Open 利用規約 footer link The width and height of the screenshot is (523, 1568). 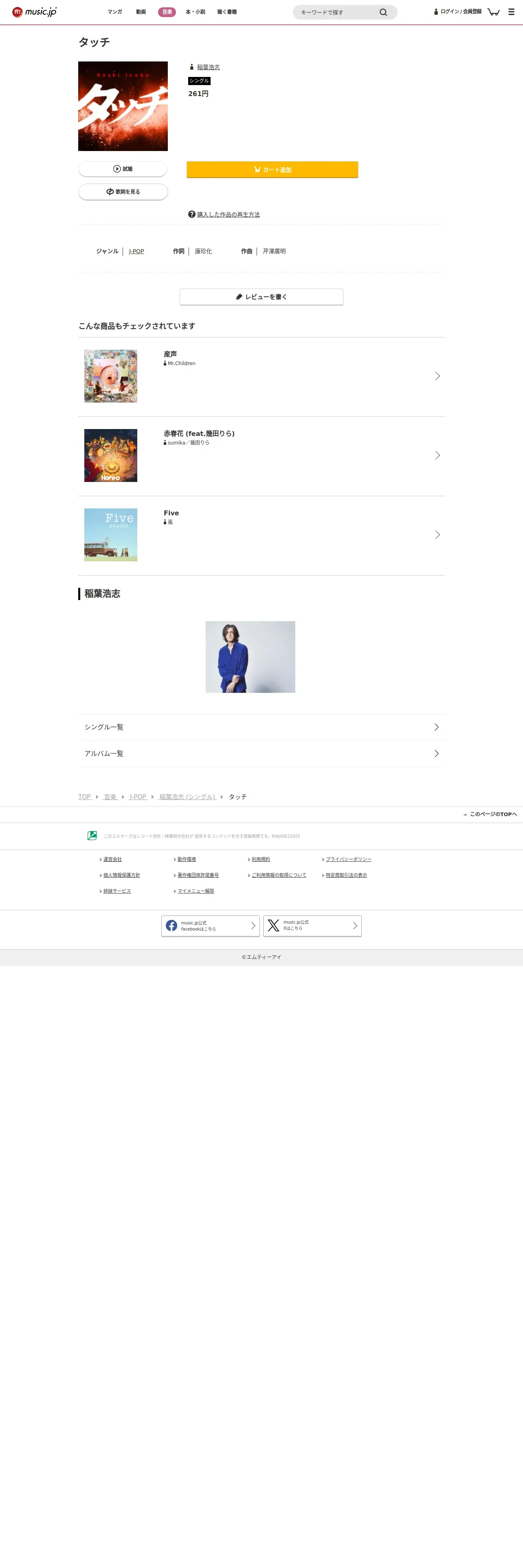(261, 859)
